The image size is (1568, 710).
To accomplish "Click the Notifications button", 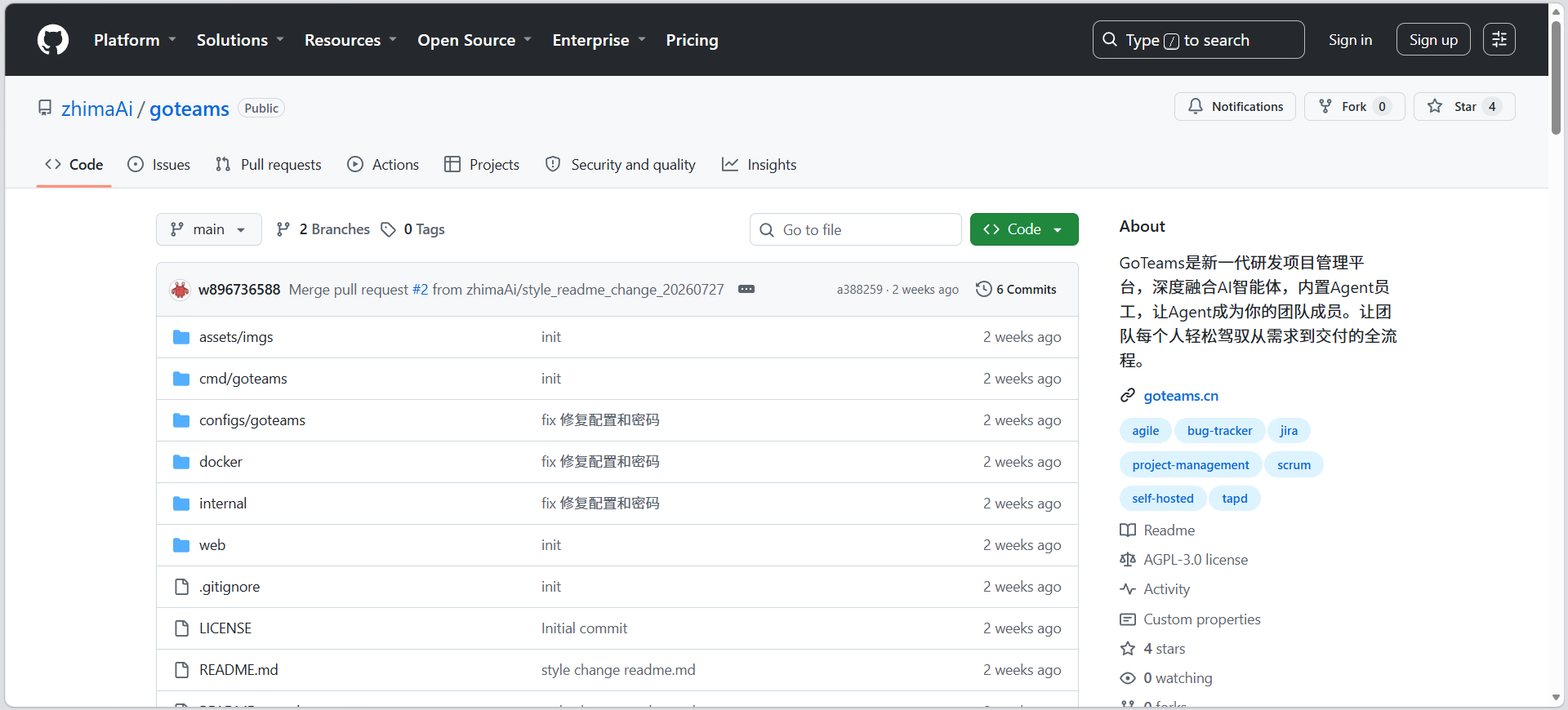I will coord(1235,107).
